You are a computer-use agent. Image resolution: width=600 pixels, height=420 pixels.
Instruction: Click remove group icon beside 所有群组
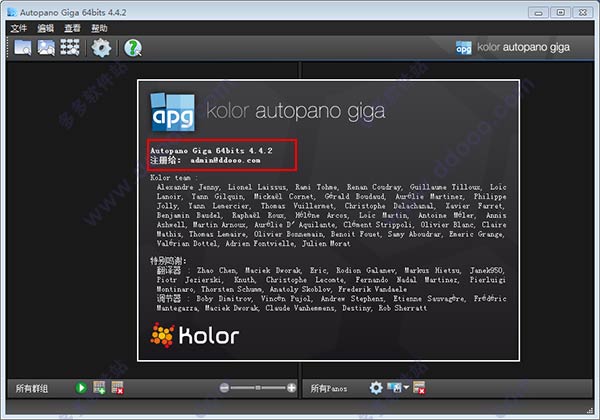click(117, 387)
